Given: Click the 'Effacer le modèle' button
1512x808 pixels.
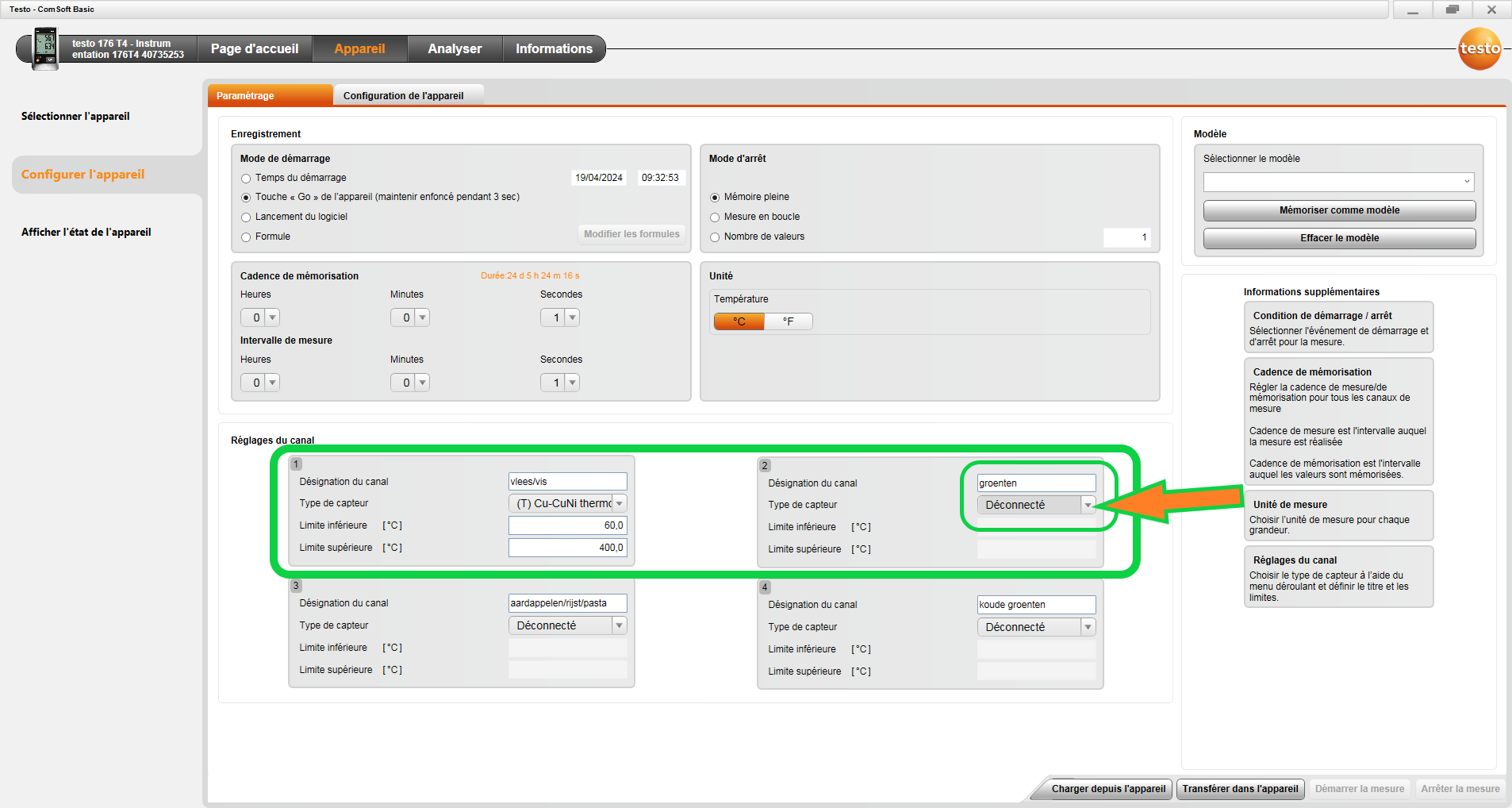Looking at the screenshot, I should tap(1338, 238).
